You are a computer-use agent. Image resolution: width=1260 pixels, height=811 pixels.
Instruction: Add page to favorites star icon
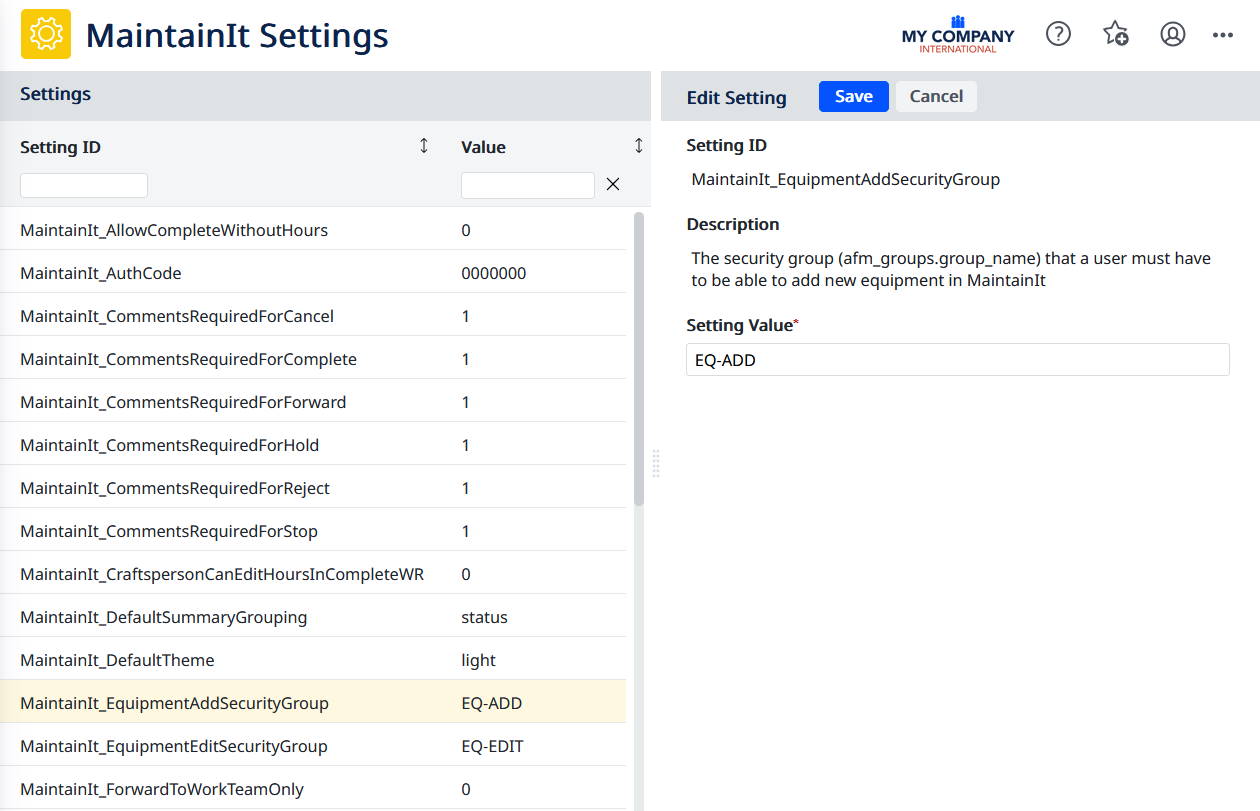click(1115, 34)
